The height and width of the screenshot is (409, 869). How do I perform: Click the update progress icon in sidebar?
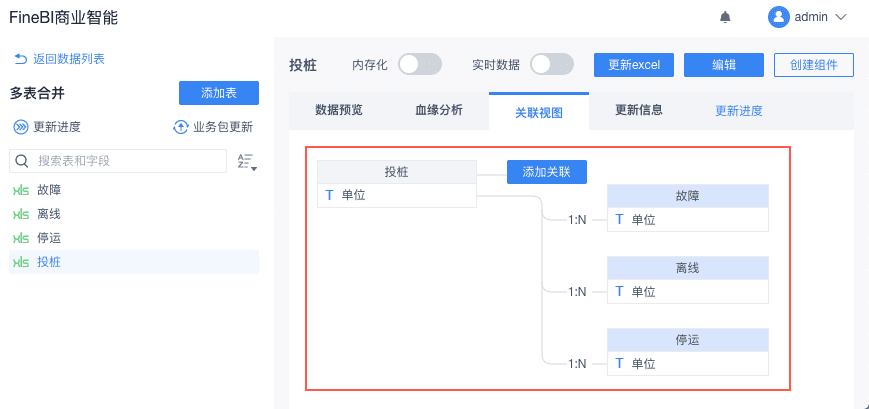tap(20, 127)
